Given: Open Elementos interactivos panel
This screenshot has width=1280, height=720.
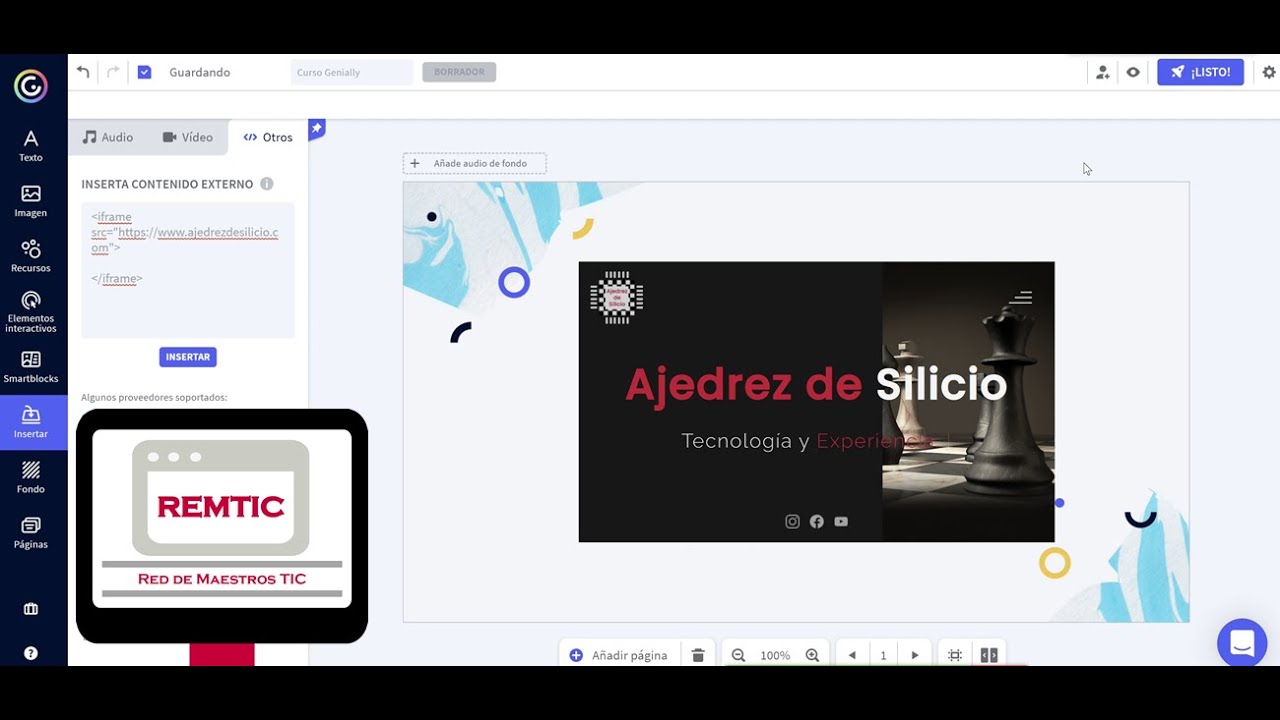Looking at the screenshot, I should click(31, 312).
